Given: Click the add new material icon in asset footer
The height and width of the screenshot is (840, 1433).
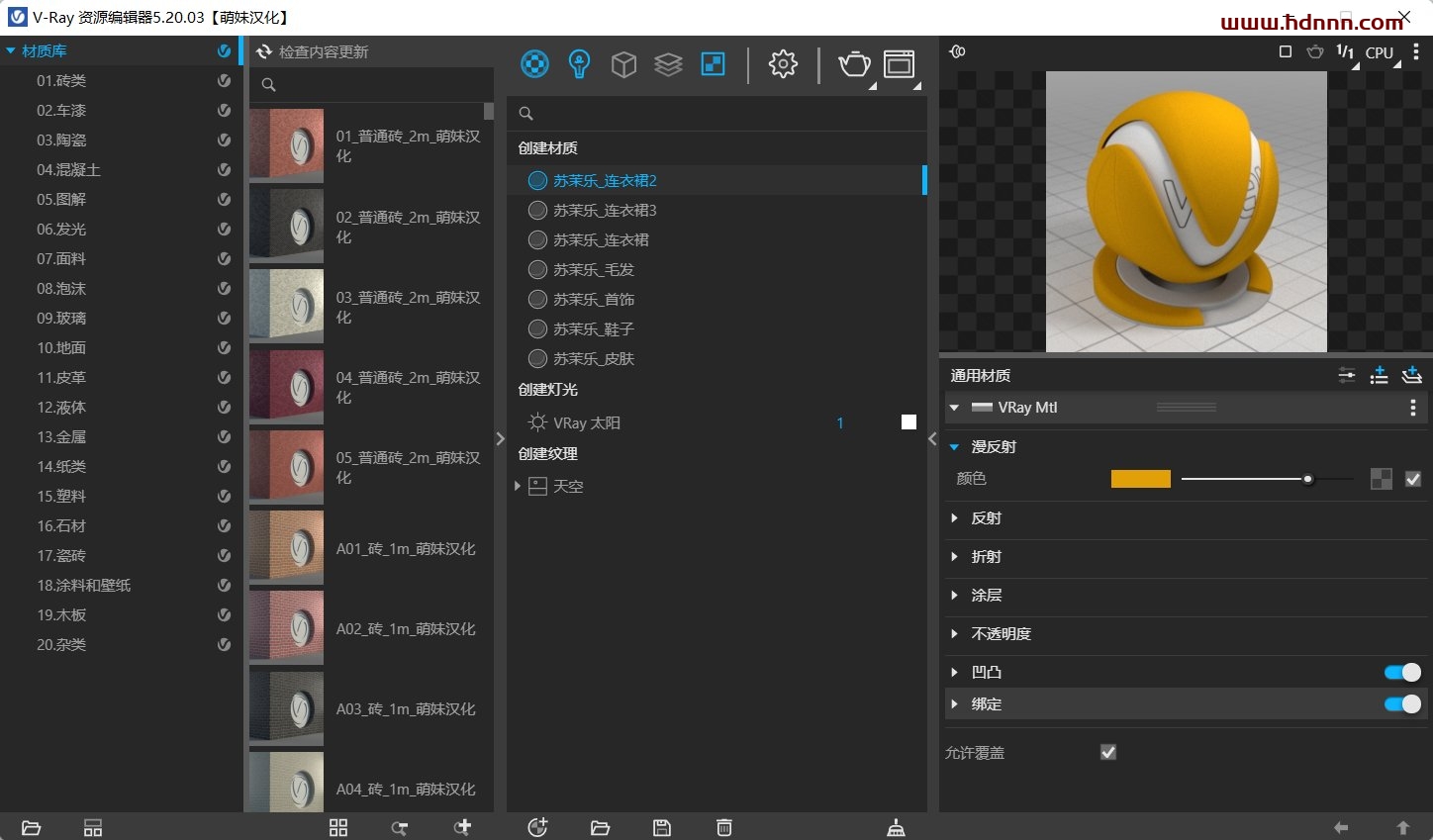Looking at the screenshot, I should tap(537, 827).
